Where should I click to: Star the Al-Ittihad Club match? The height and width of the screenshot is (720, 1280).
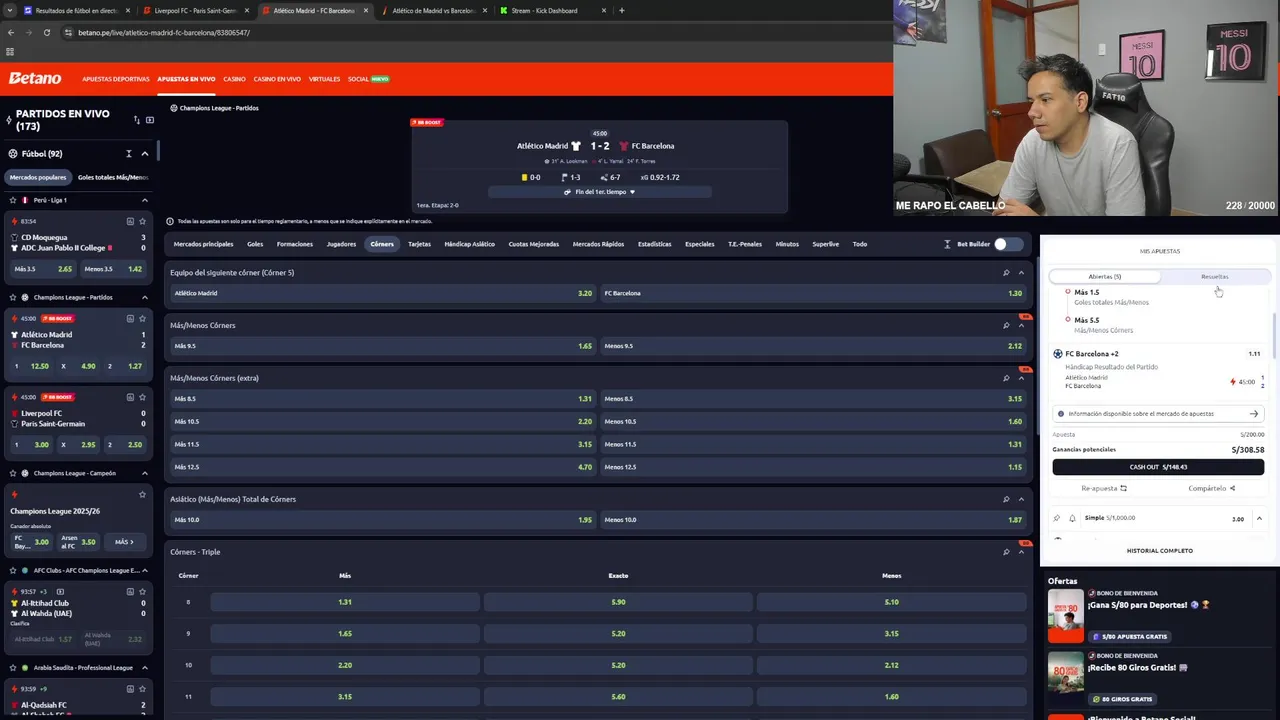(x=142, y=591)
